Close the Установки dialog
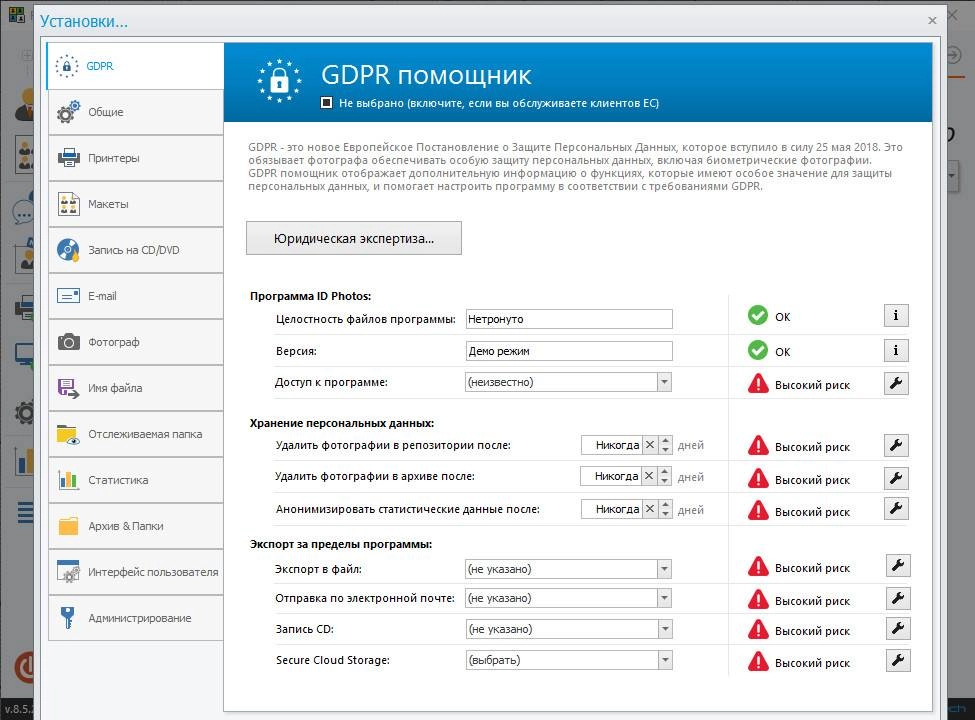The image size is (975, 720). pyautogui.click(x=932, y=21)
